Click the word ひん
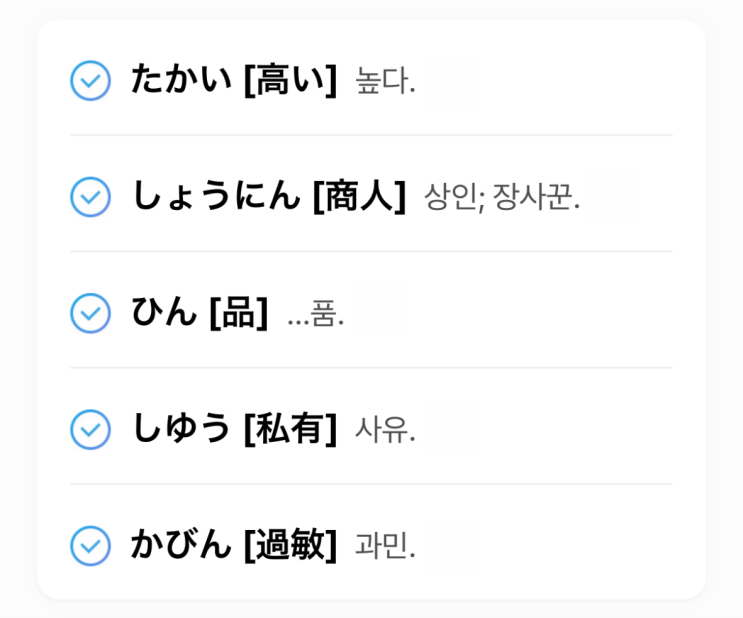The image size is (743, 618). [164, 313]
